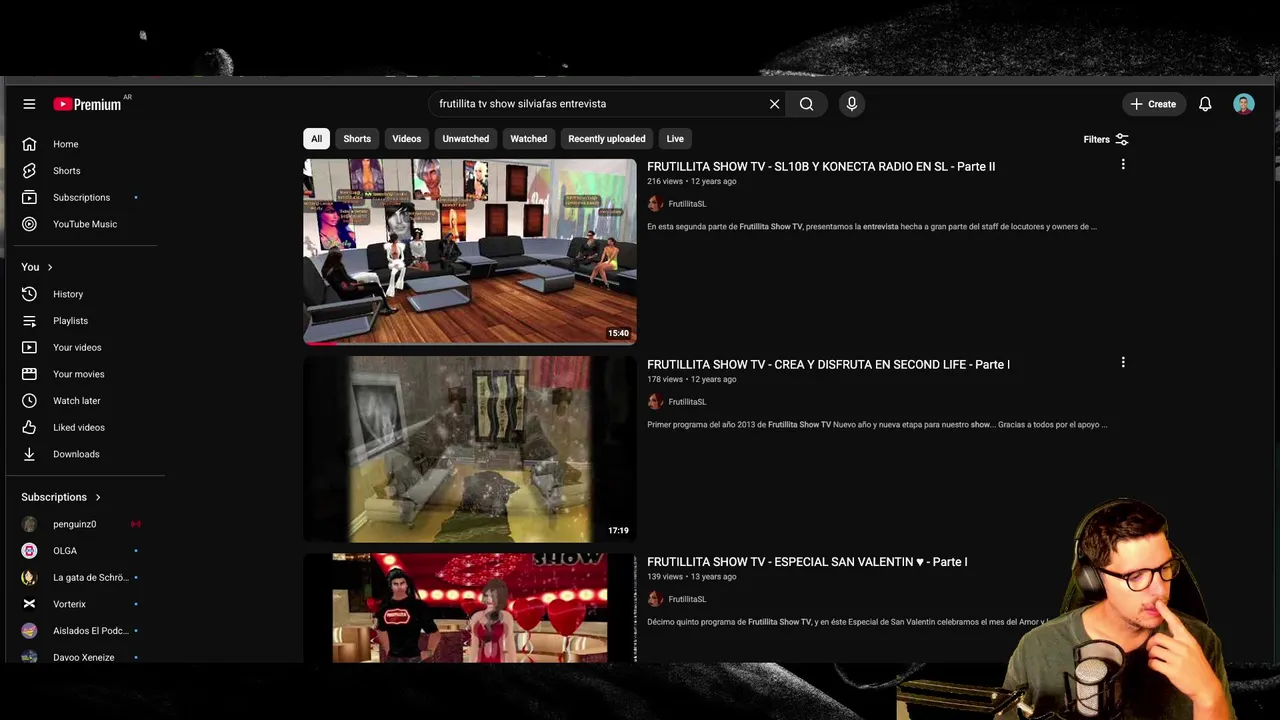Open the notifications bell
The image size is (1280, 720).
(x=1205, y=104)
